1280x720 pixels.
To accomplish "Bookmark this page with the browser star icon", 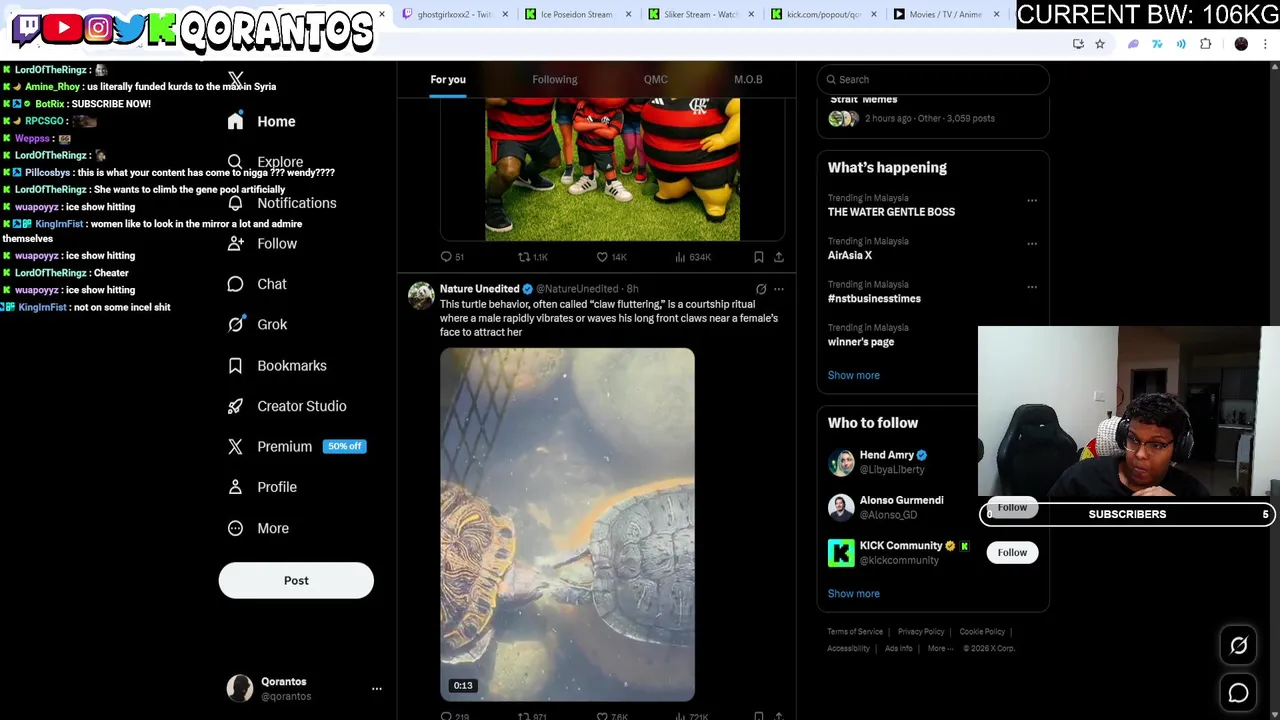I will coord(1100,44).
